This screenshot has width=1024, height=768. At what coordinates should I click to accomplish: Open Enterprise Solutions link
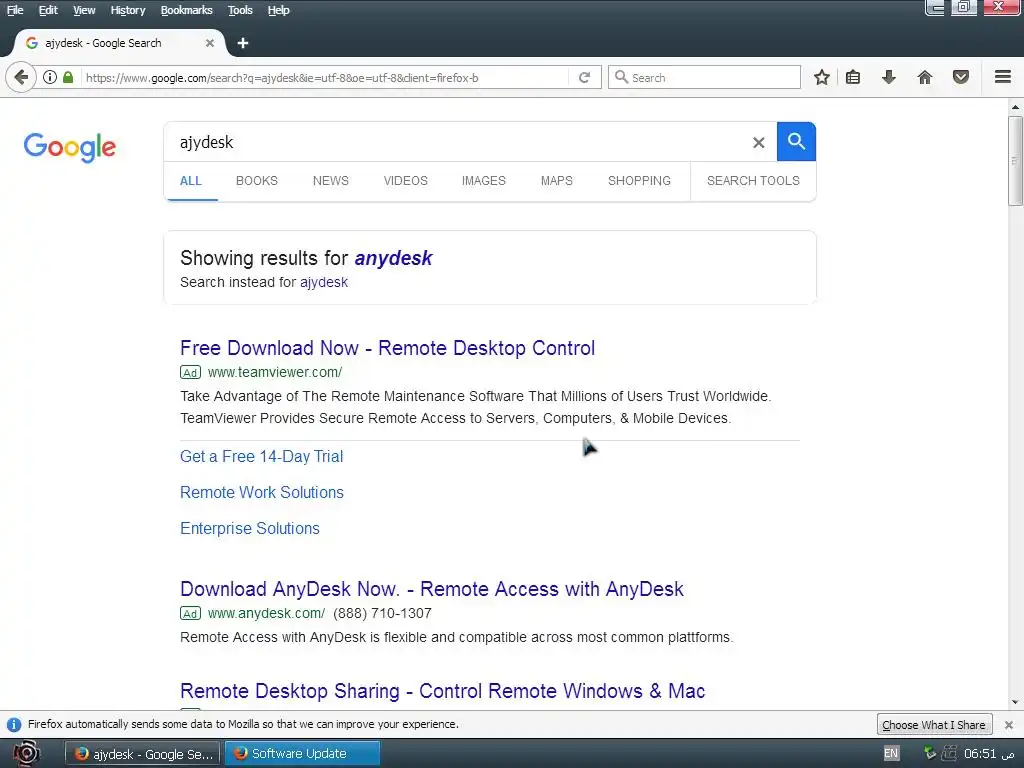(x=249, y=528)
